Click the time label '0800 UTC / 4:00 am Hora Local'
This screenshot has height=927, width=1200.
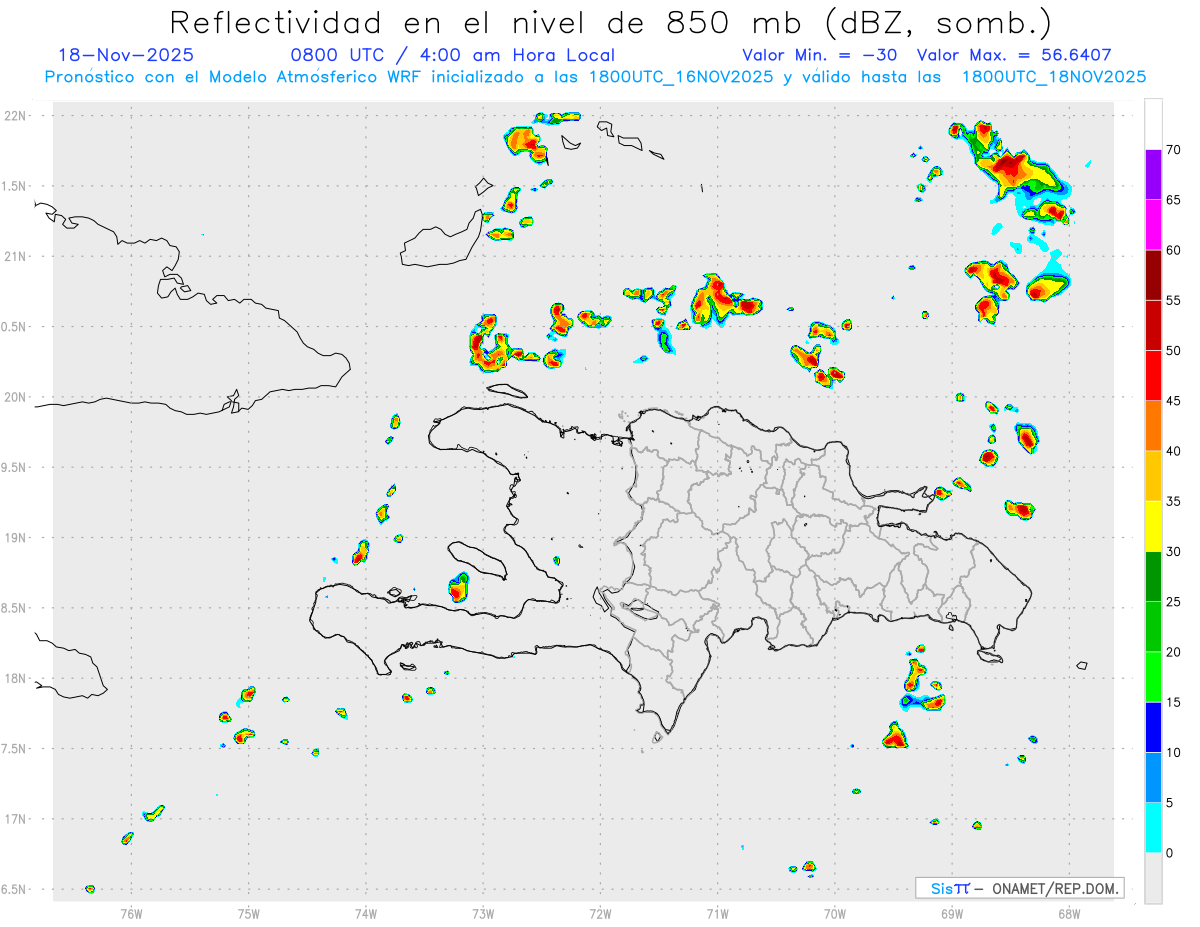click(452, 55)
